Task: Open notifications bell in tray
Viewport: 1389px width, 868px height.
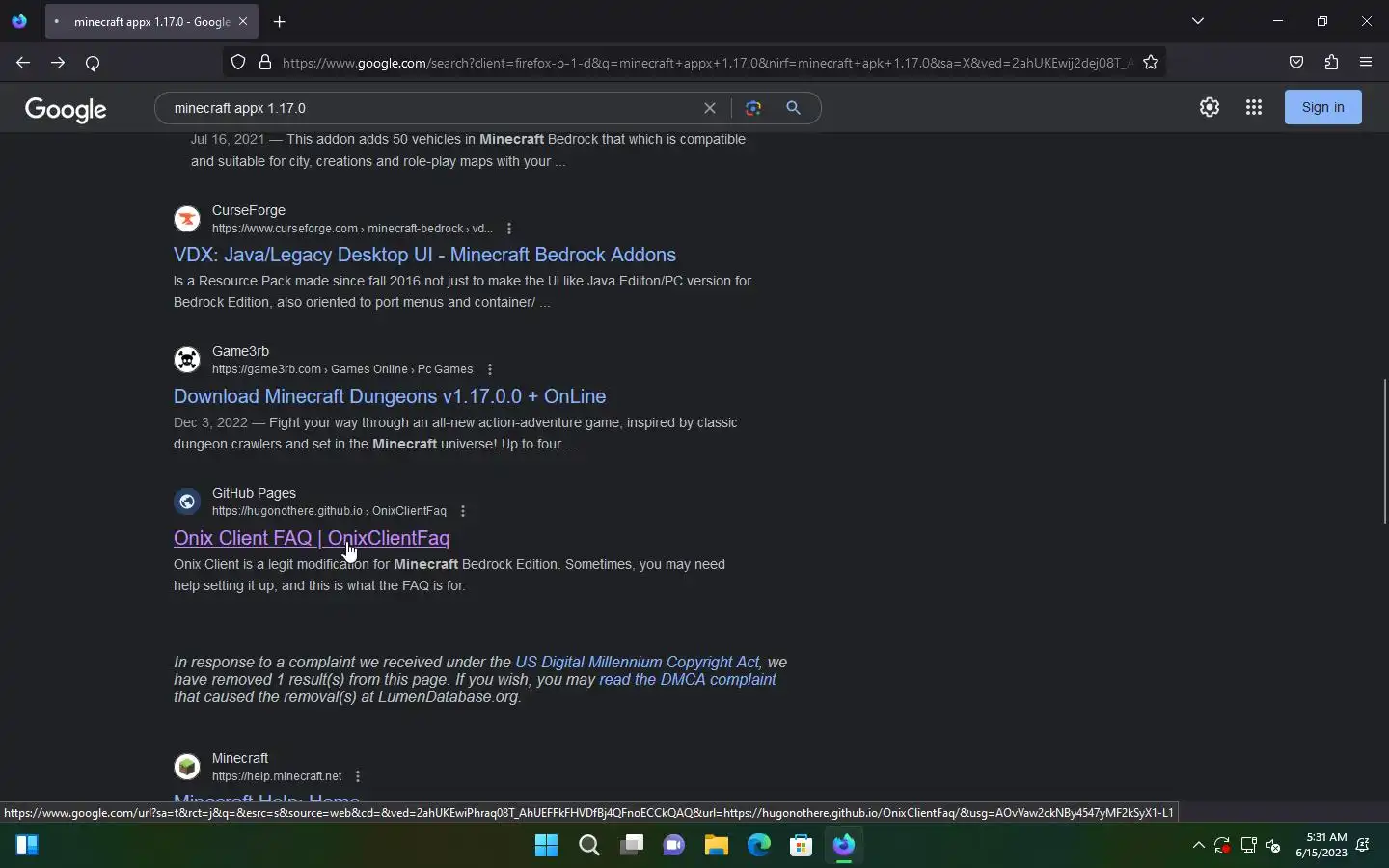Action: (1363, 845)
